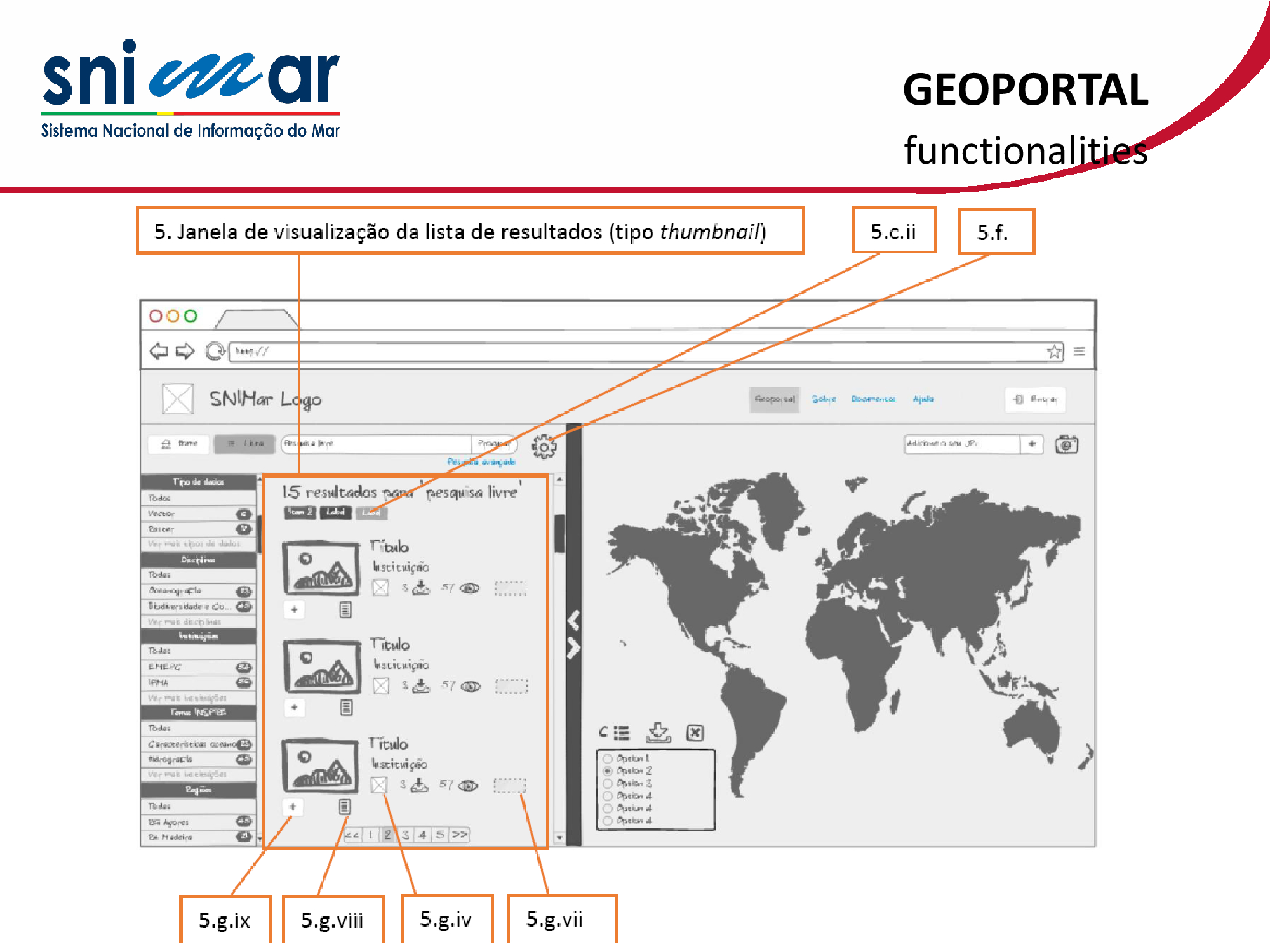The height and width of the screenshot is (952, 1270).
Task: Toggle eye view icon in third result
Action: coord(468,786)
